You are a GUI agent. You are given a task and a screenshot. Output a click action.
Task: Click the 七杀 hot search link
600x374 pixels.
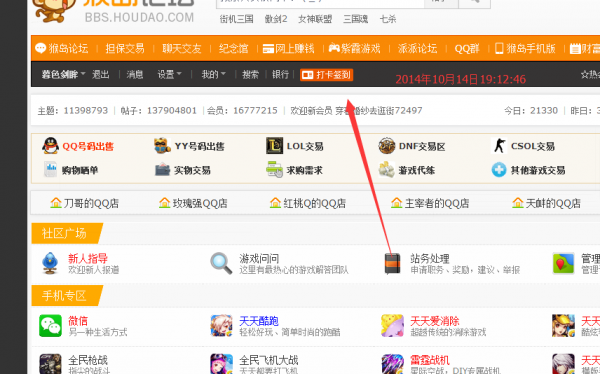pos(388,19)
